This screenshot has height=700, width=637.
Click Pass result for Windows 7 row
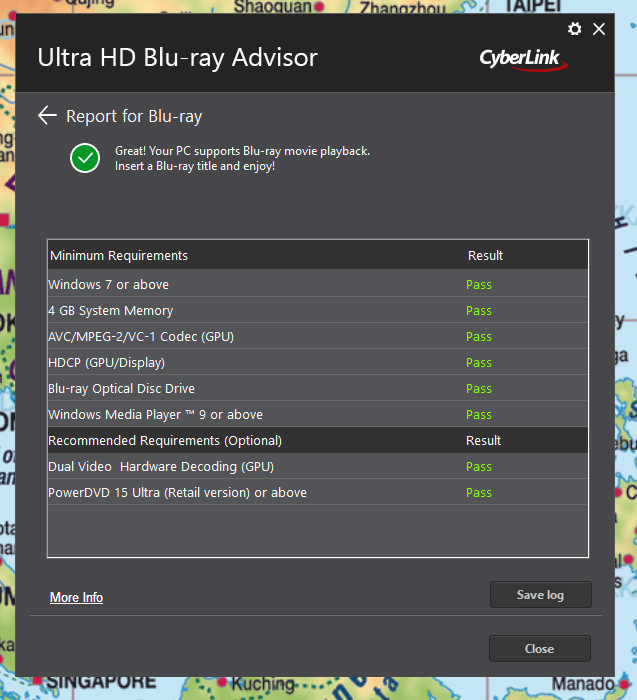point(479,285)
